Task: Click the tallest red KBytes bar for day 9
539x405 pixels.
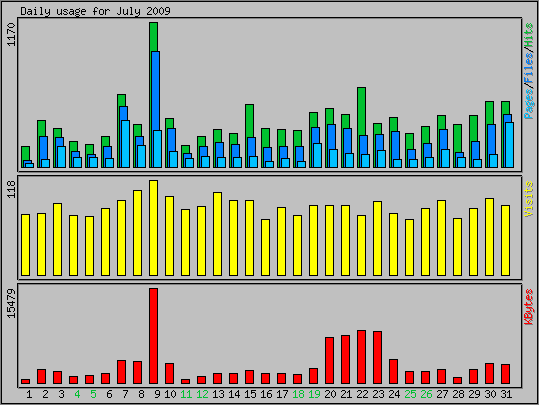Action: click(x=154, y=336)
